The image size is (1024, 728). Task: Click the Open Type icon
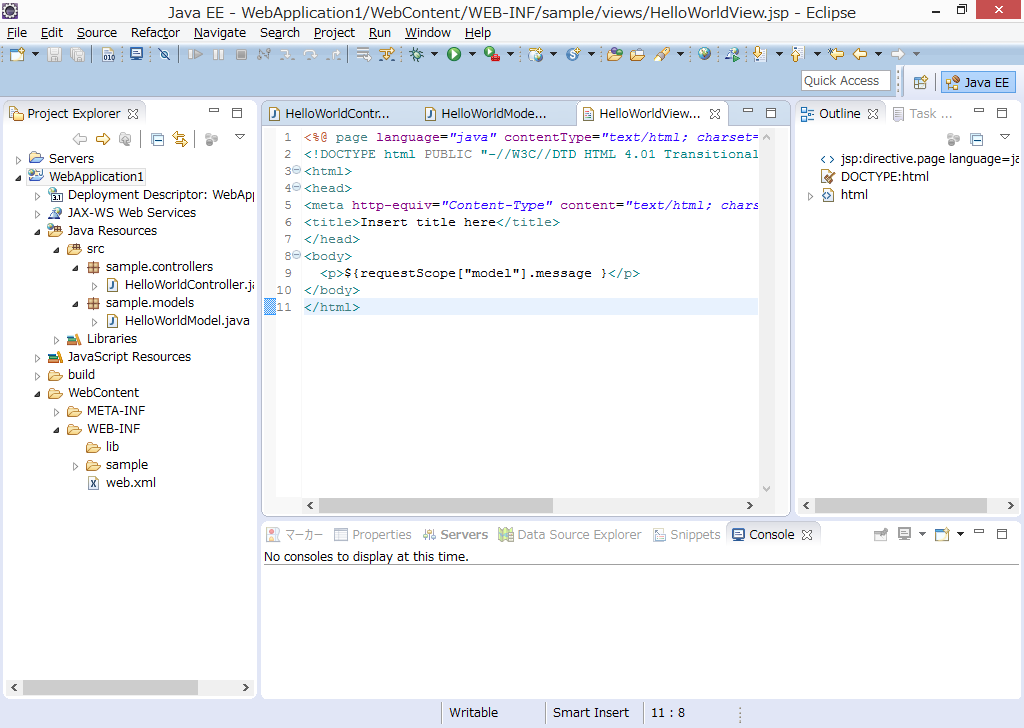point(615,54)
